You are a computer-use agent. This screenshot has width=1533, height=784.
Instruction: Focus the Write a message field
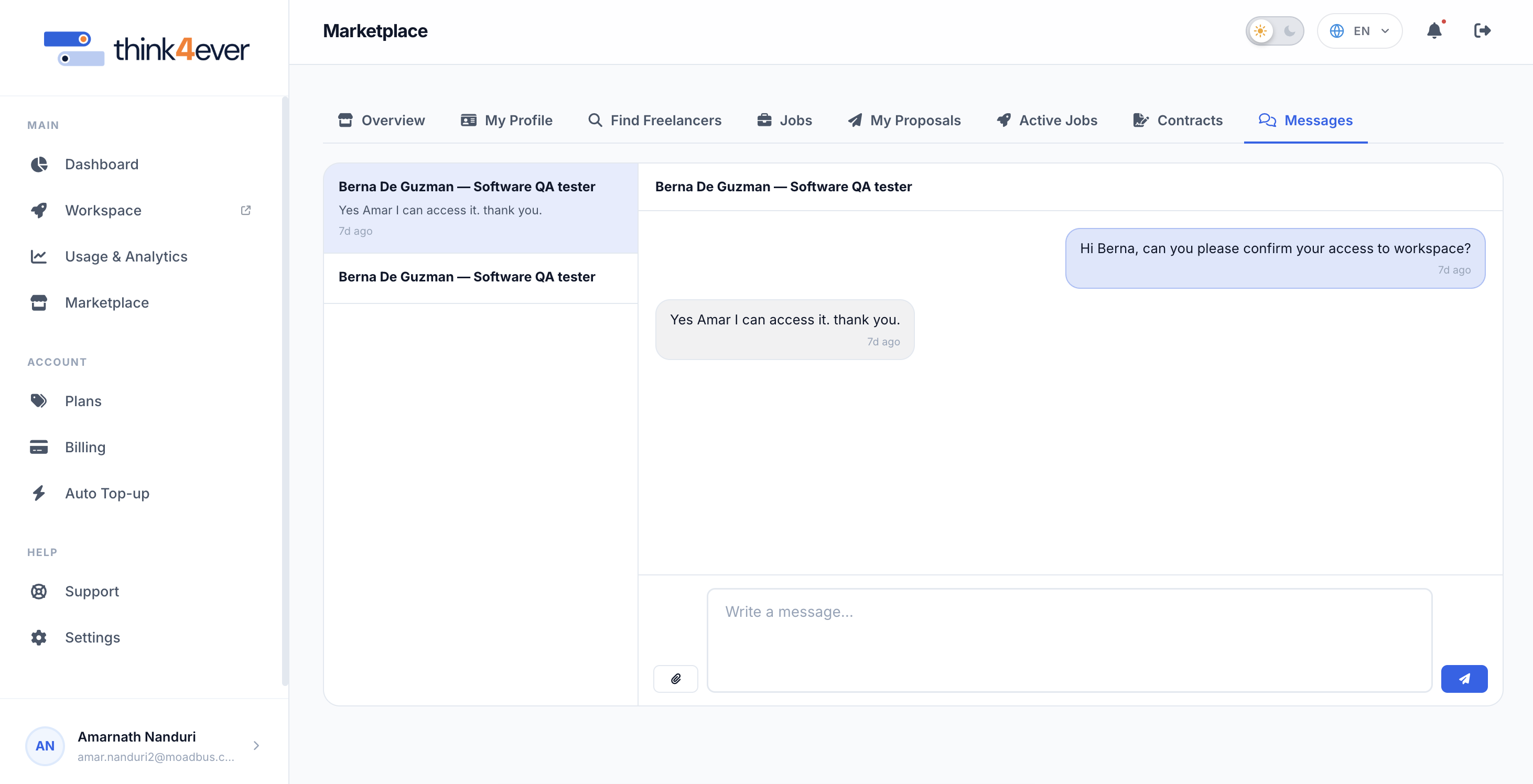[1069, 640]
